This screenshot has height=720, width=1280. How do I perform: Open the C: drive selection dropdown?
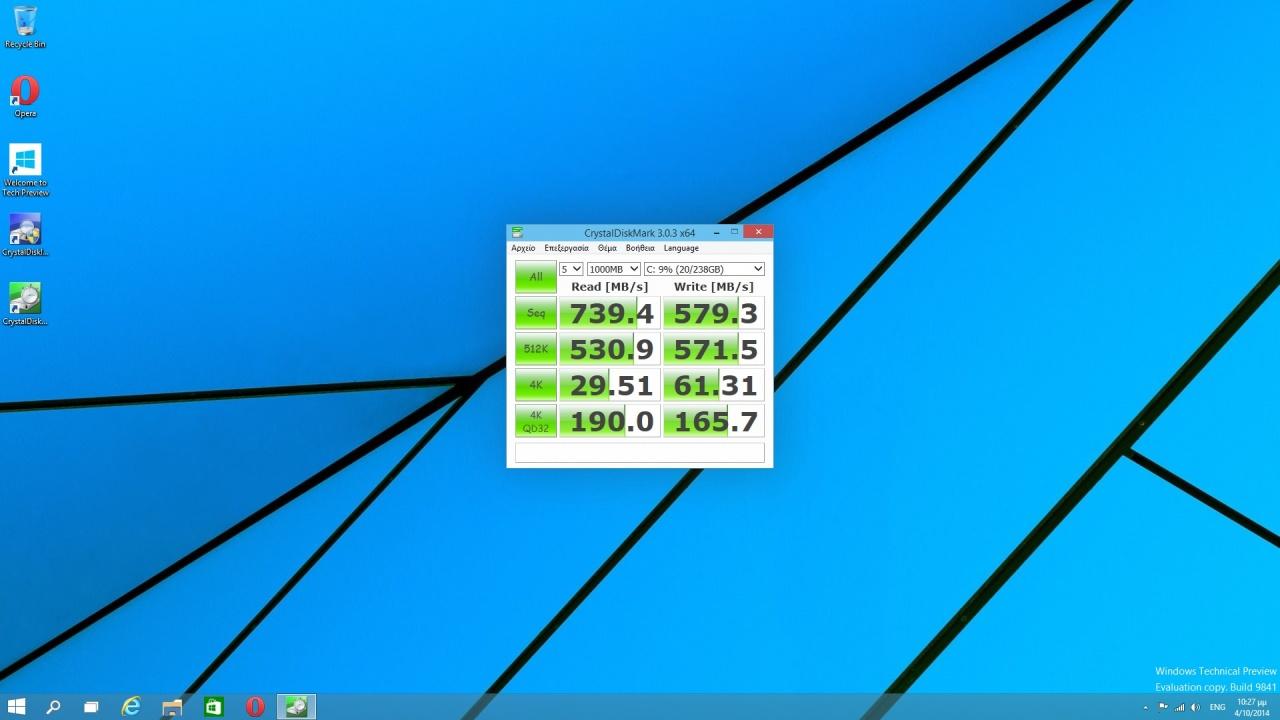coord(704,269)
